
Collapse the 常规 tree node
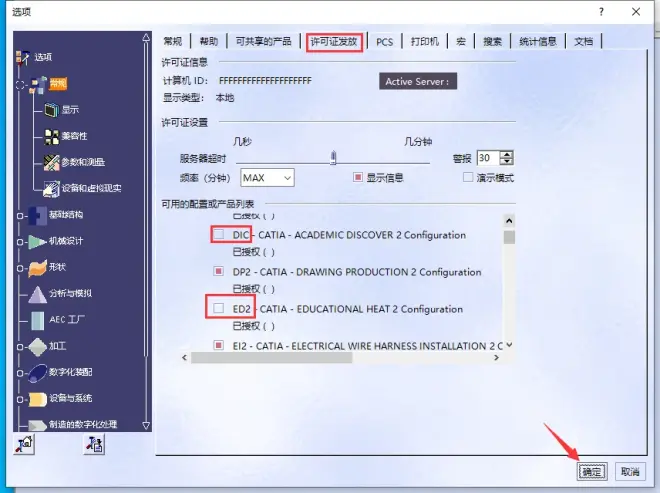point(20,85)
